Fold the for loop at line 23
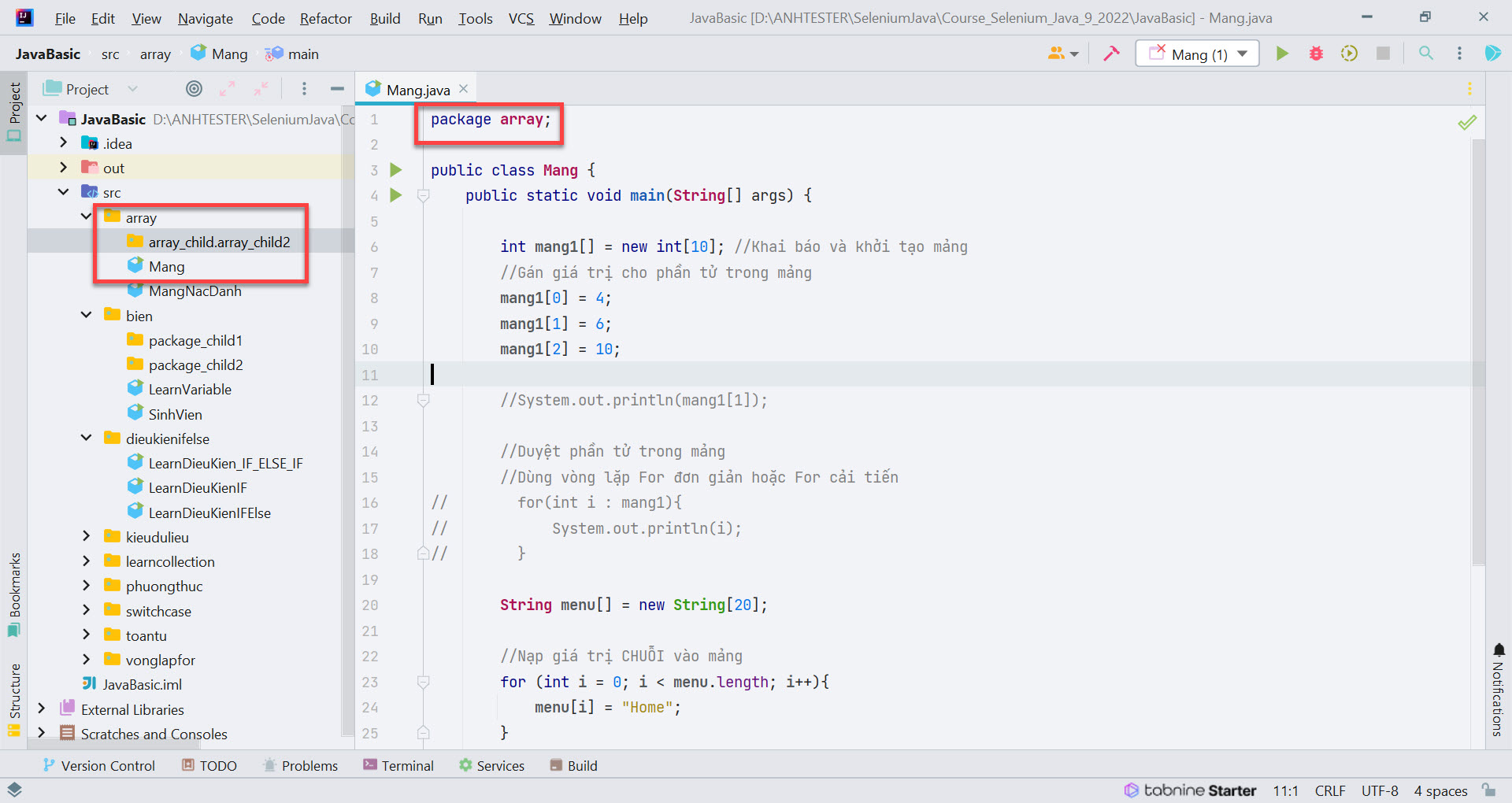Screen dimensions: 1512x803 [x=423, y=682]
